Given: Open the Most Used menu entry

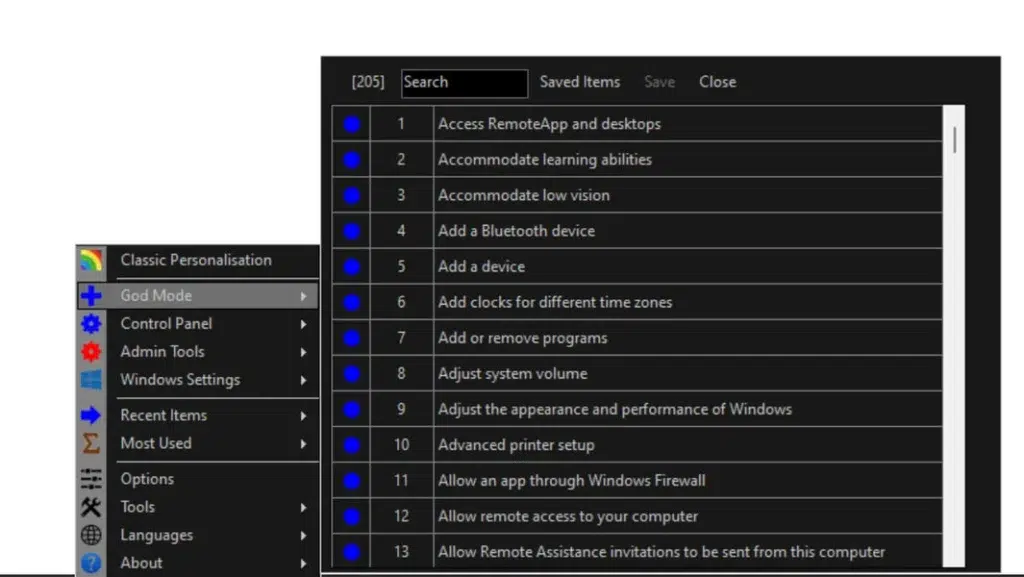Looking at the screenshot, I should [156, 443].
